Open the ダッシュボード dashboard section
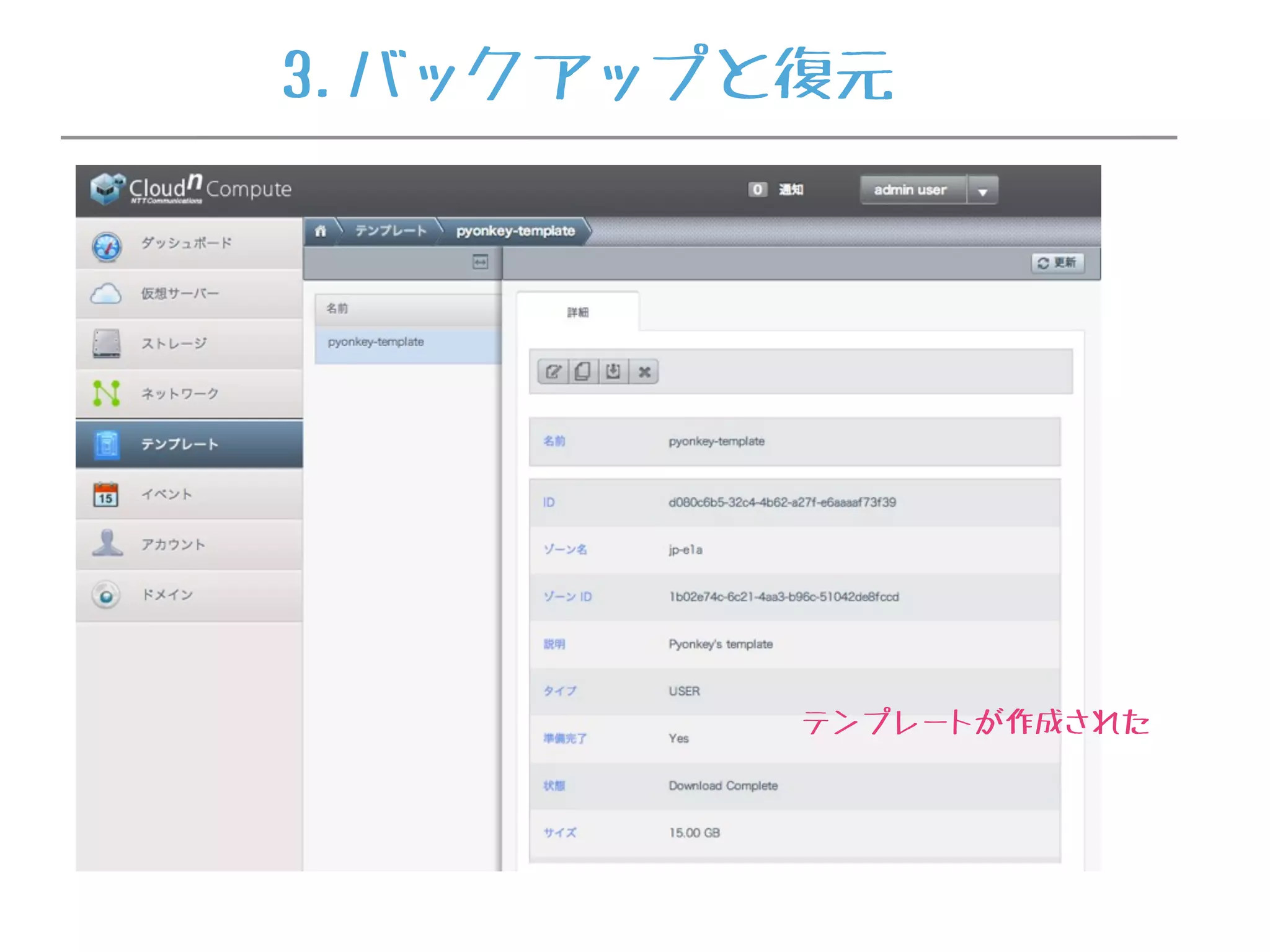This screenshot has width=1270, height=952. click(x=189, y=244)
